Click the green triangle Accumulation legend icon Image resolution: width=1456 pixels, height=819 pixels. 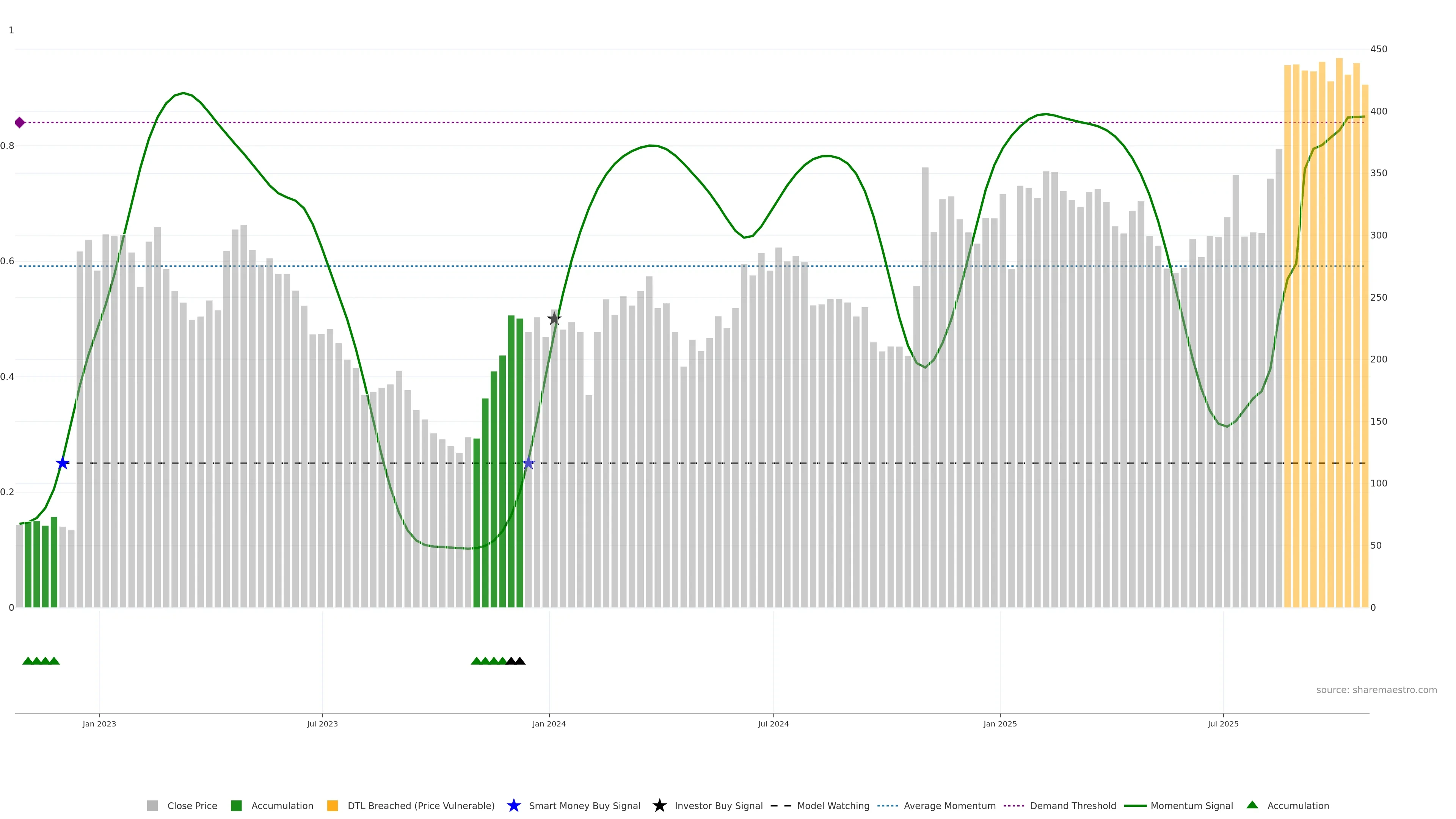pos(1252,805)
